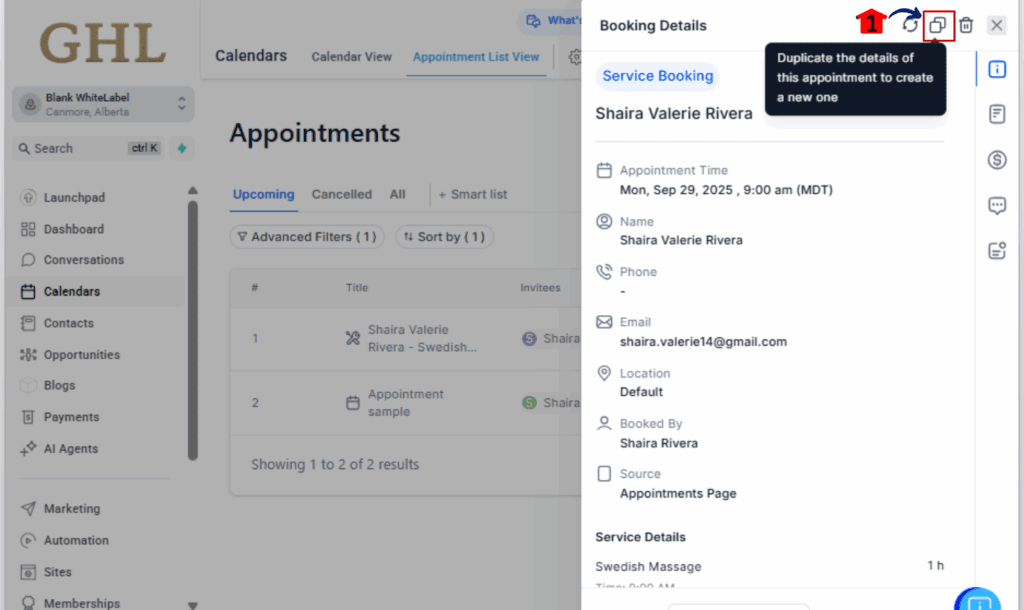
Task: Open the notes panel in the booking sidebar
Action: click(x=996, y=113)
